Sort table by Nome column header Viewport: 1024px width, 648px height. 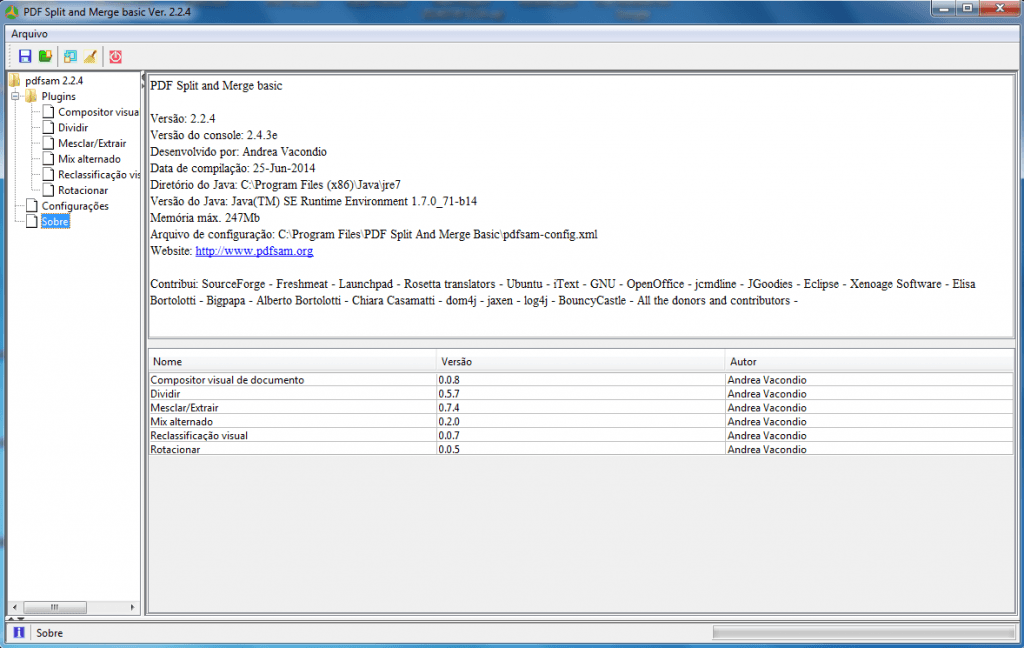tap(292, 361)
